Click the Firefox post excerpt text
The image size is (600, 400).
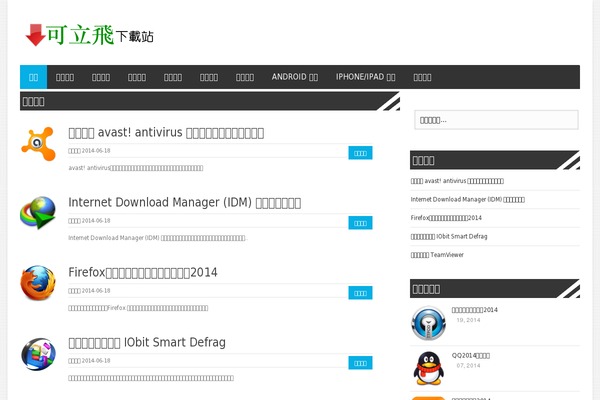[138, 308]
